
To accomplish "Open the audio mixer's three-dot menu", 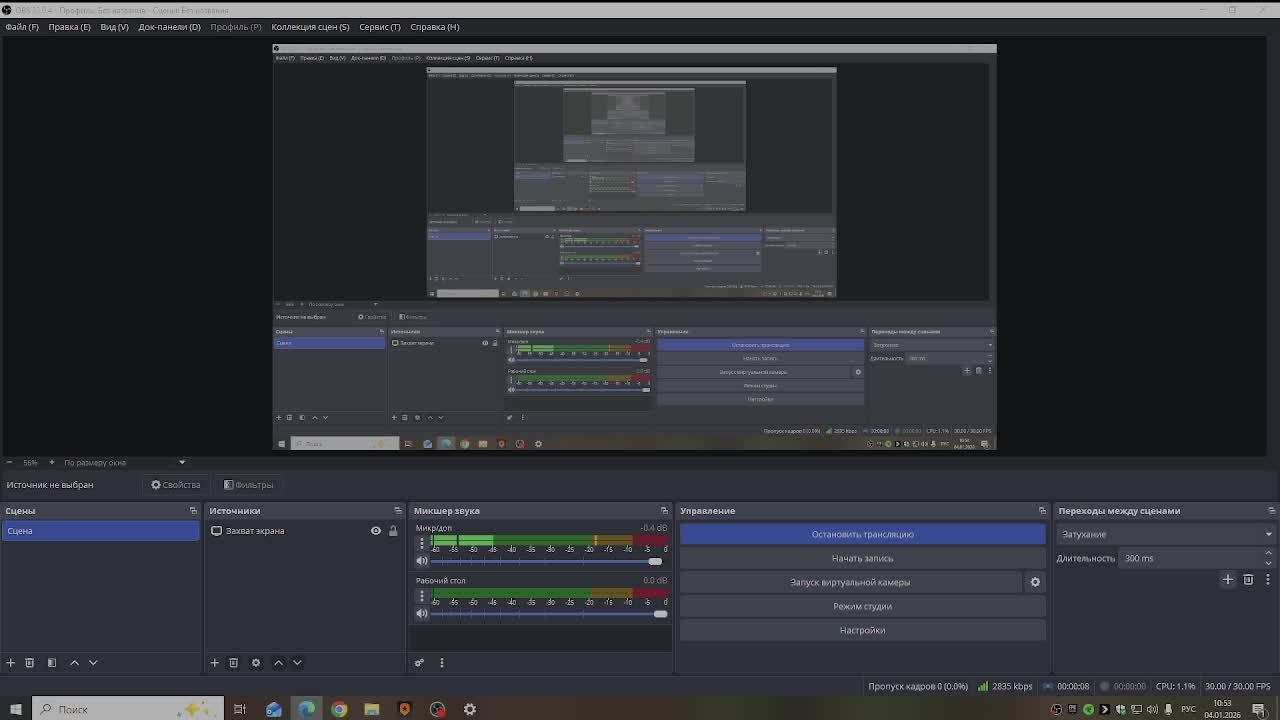I will coord(441,662).
